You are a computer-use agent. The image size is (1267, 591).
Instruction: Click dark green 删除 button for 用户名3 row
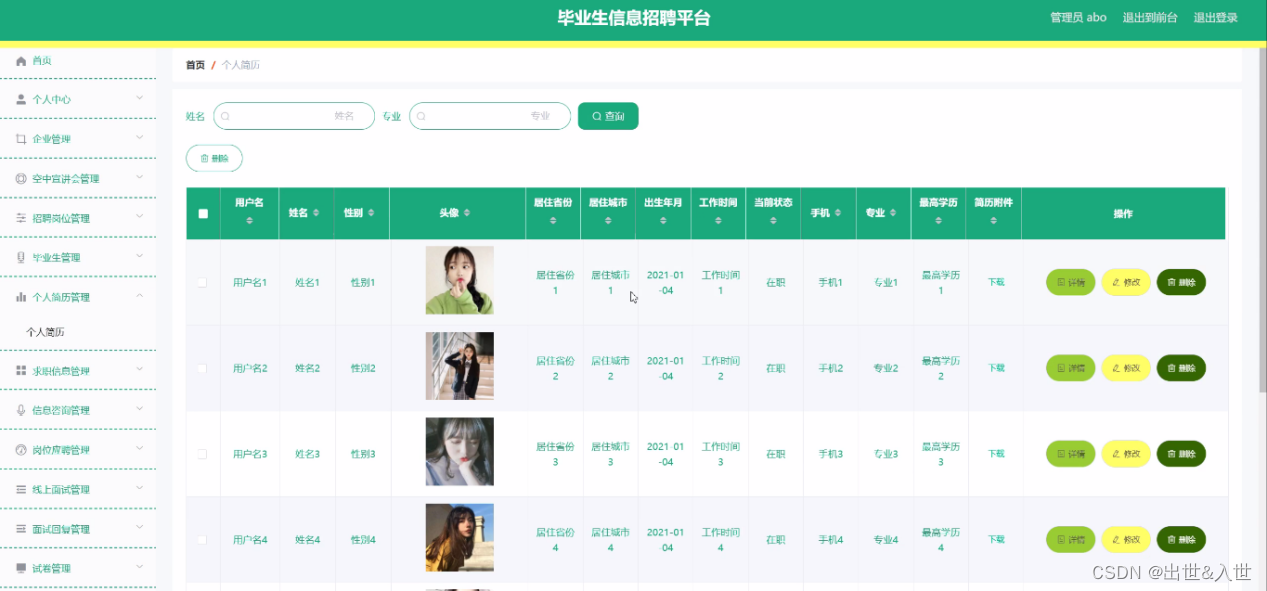tap(1181, 454)
